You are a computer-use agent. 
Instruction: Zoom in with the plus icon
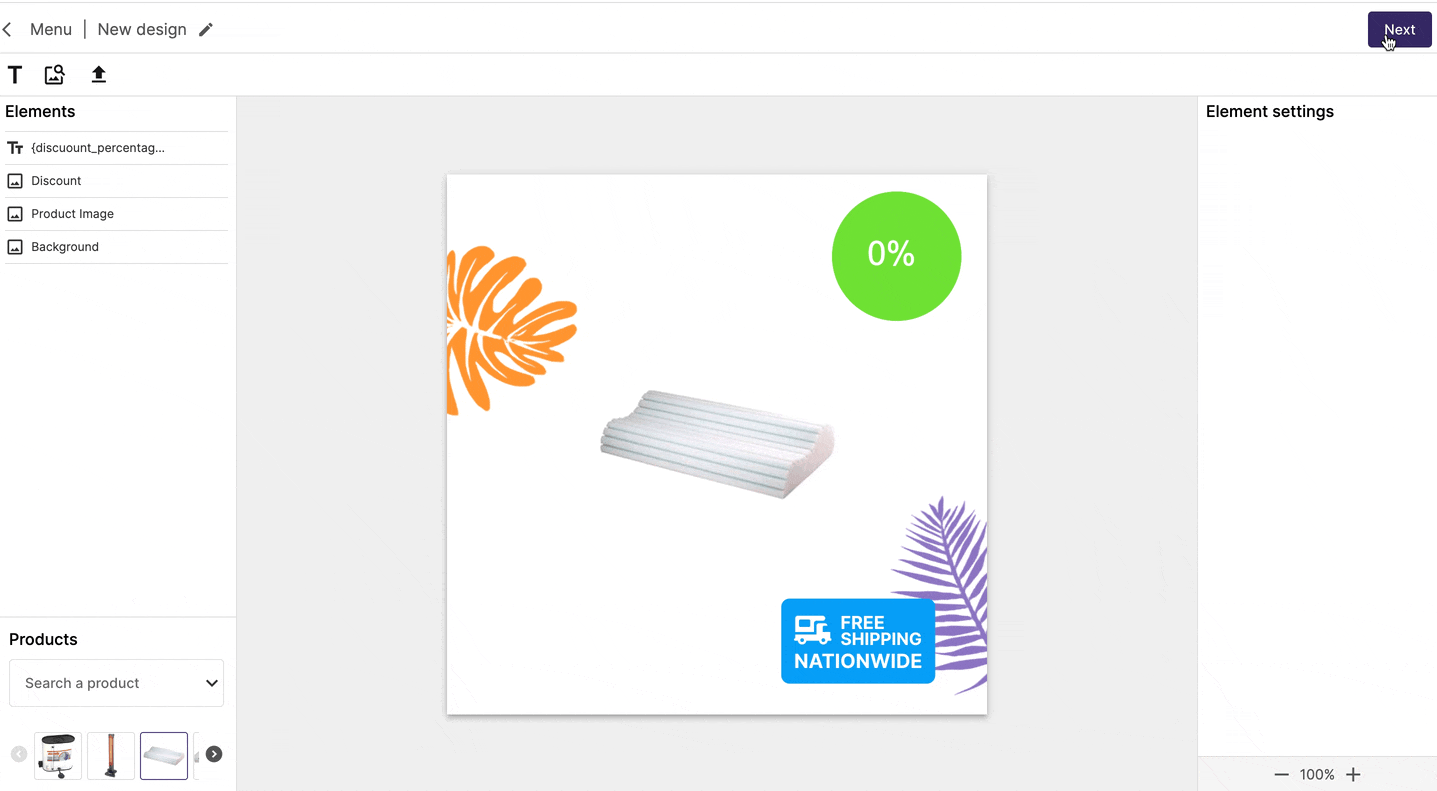coord(1353,775)
